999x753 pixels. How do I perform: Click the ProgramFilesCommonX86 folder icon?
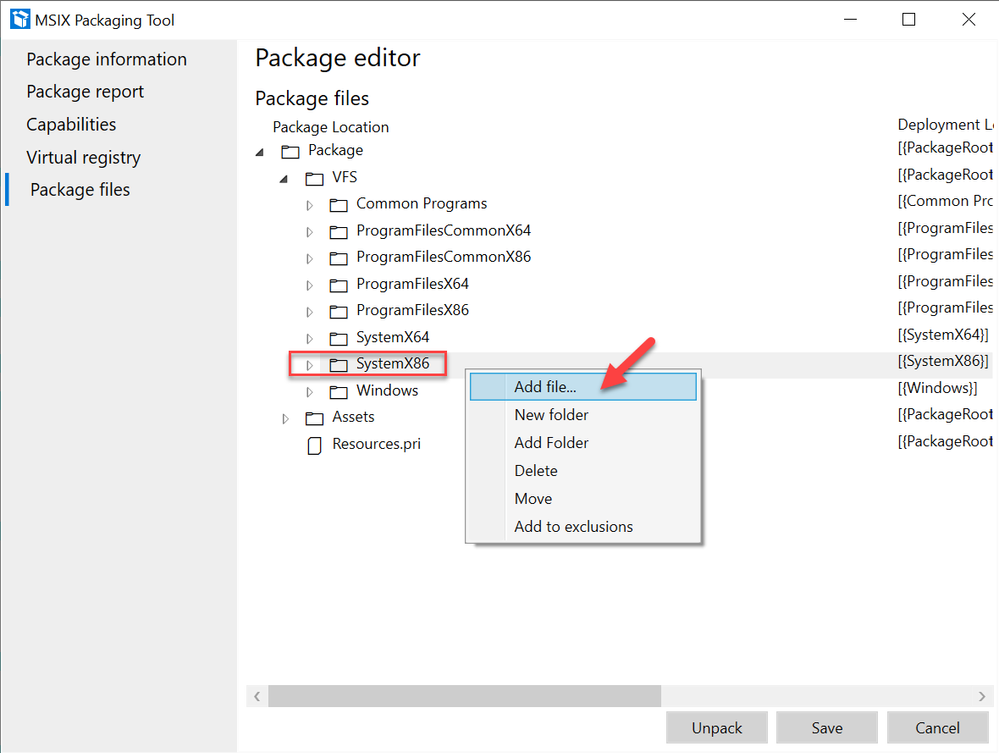(338, 258)
